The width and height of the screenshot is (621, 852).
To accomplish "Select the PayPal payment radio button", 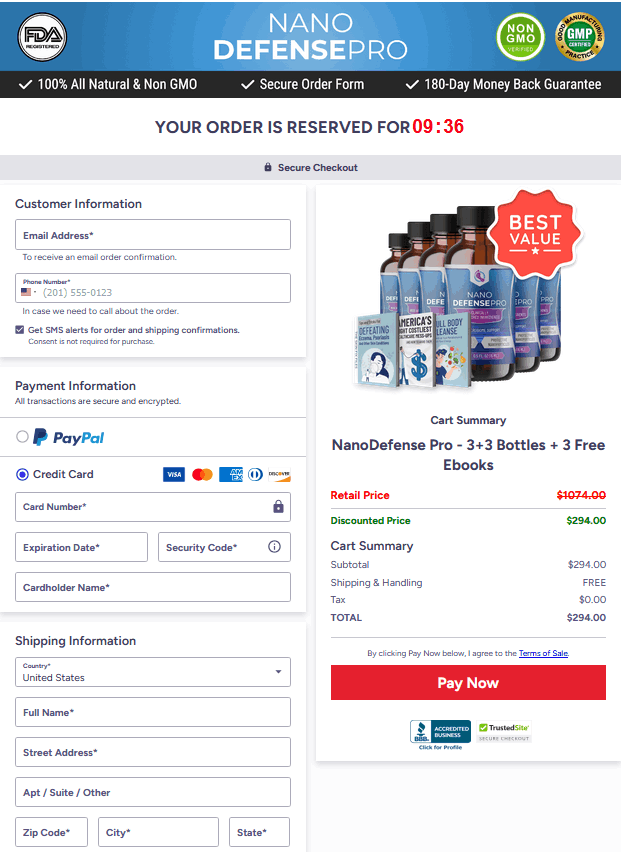I will pyautogui.click(x=22, y=436).
